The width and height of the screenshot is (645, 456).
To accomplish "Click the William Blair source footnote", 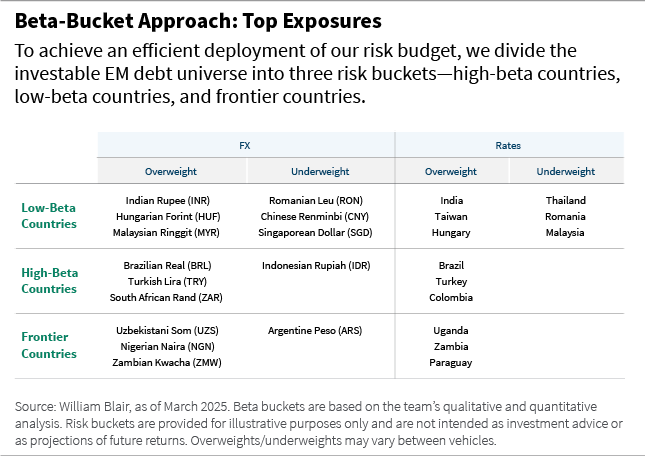I will click(320, 422).
